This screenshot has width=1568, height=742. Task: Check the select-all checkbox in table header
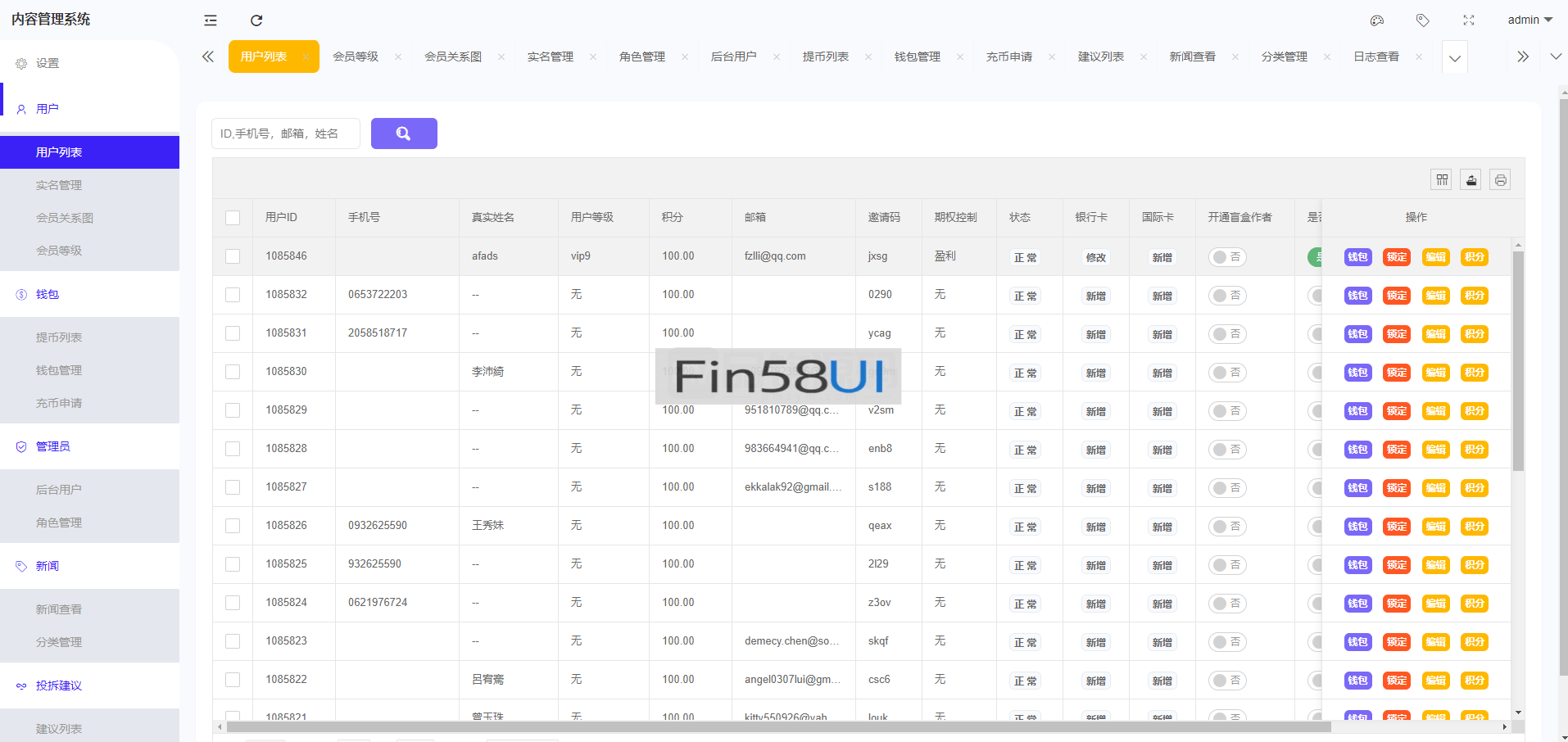tap(233, 218)
